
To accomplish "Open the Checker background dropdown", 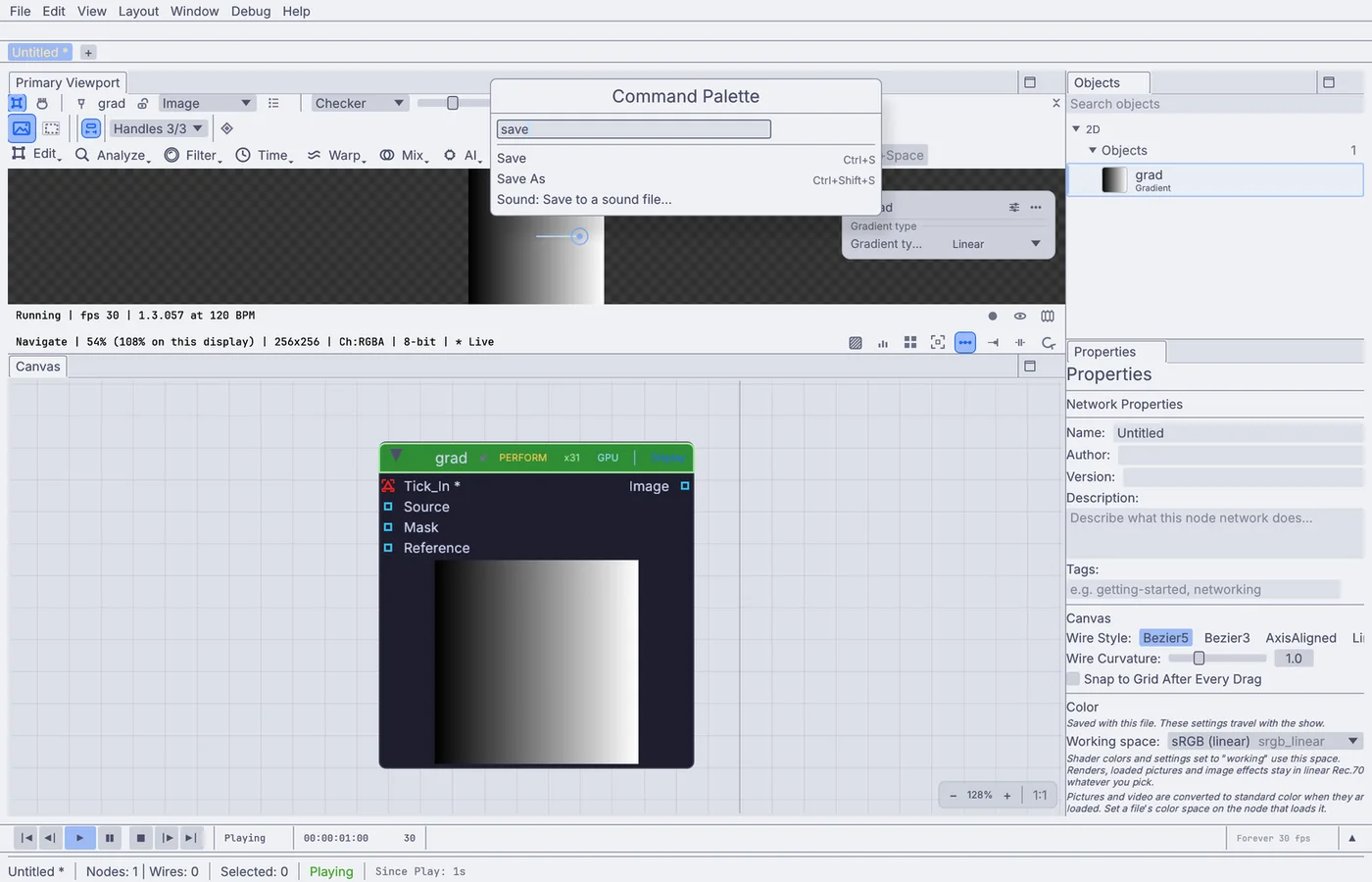I will click(360, 103).
